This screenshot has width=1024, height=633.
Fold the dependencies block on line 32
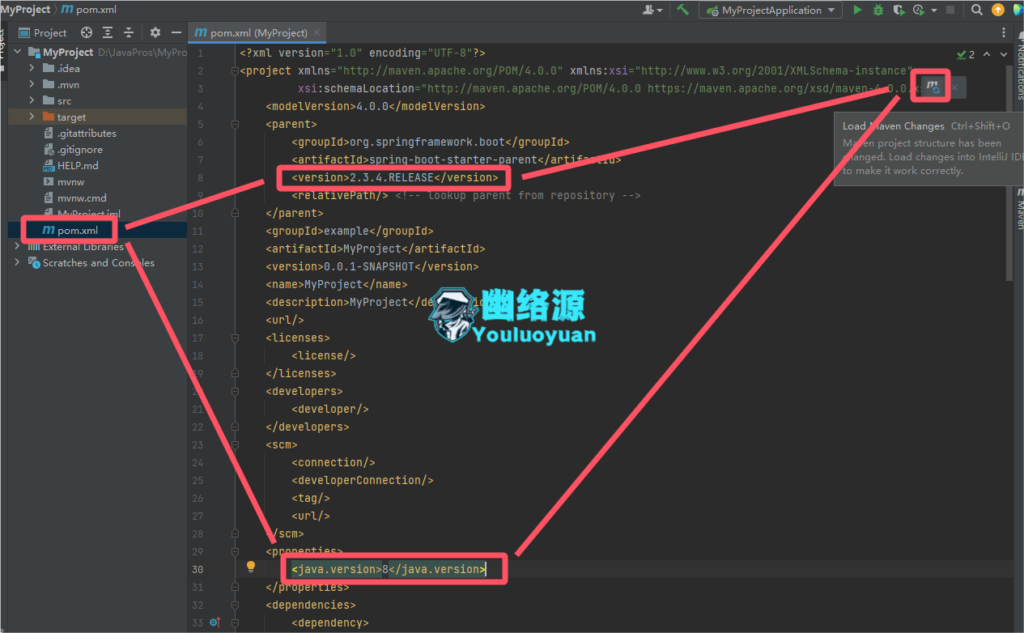click(x=235, y=605)
